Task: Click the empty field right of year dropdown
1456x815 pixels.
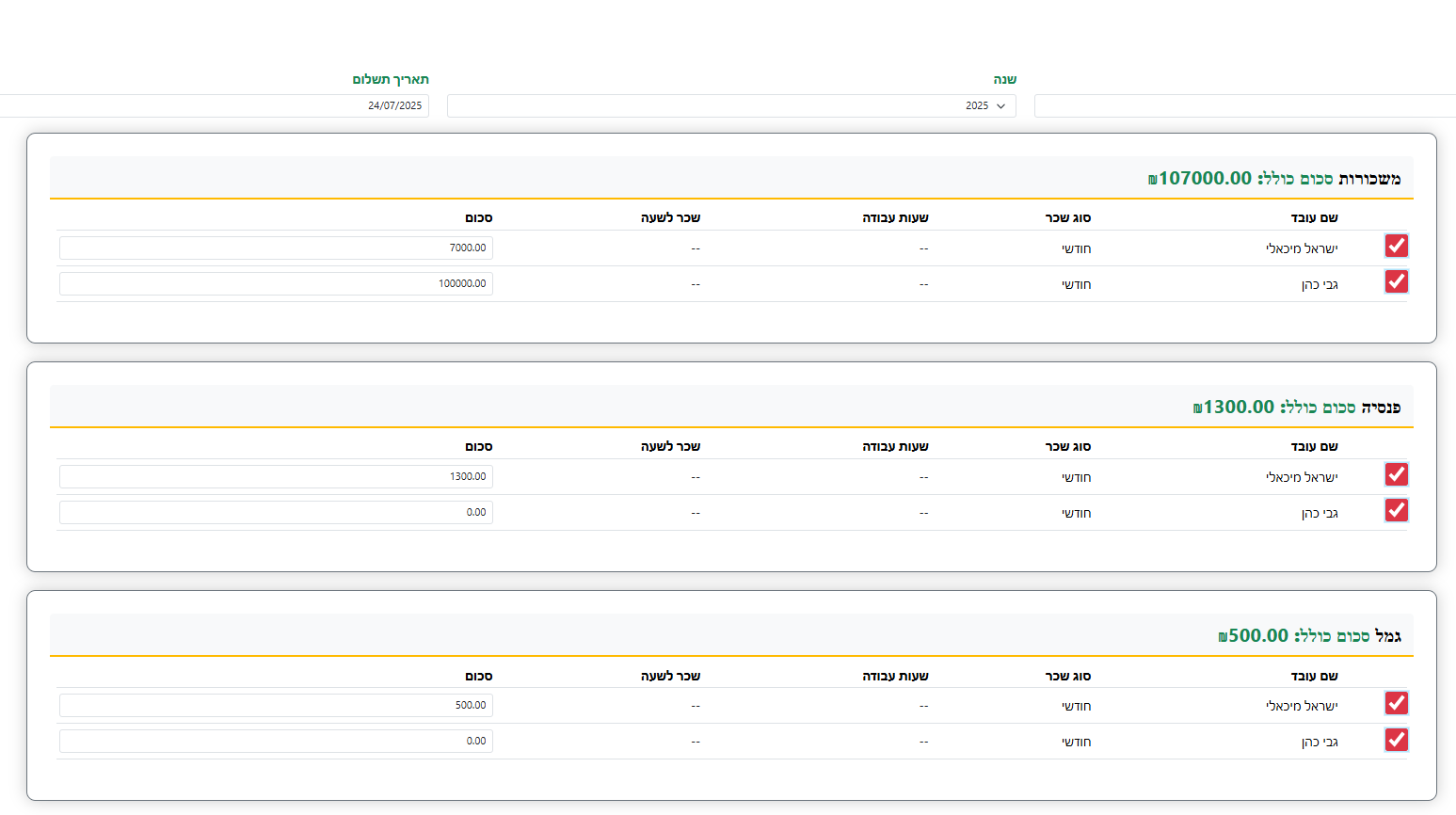Action: [x=1242, y=106]
